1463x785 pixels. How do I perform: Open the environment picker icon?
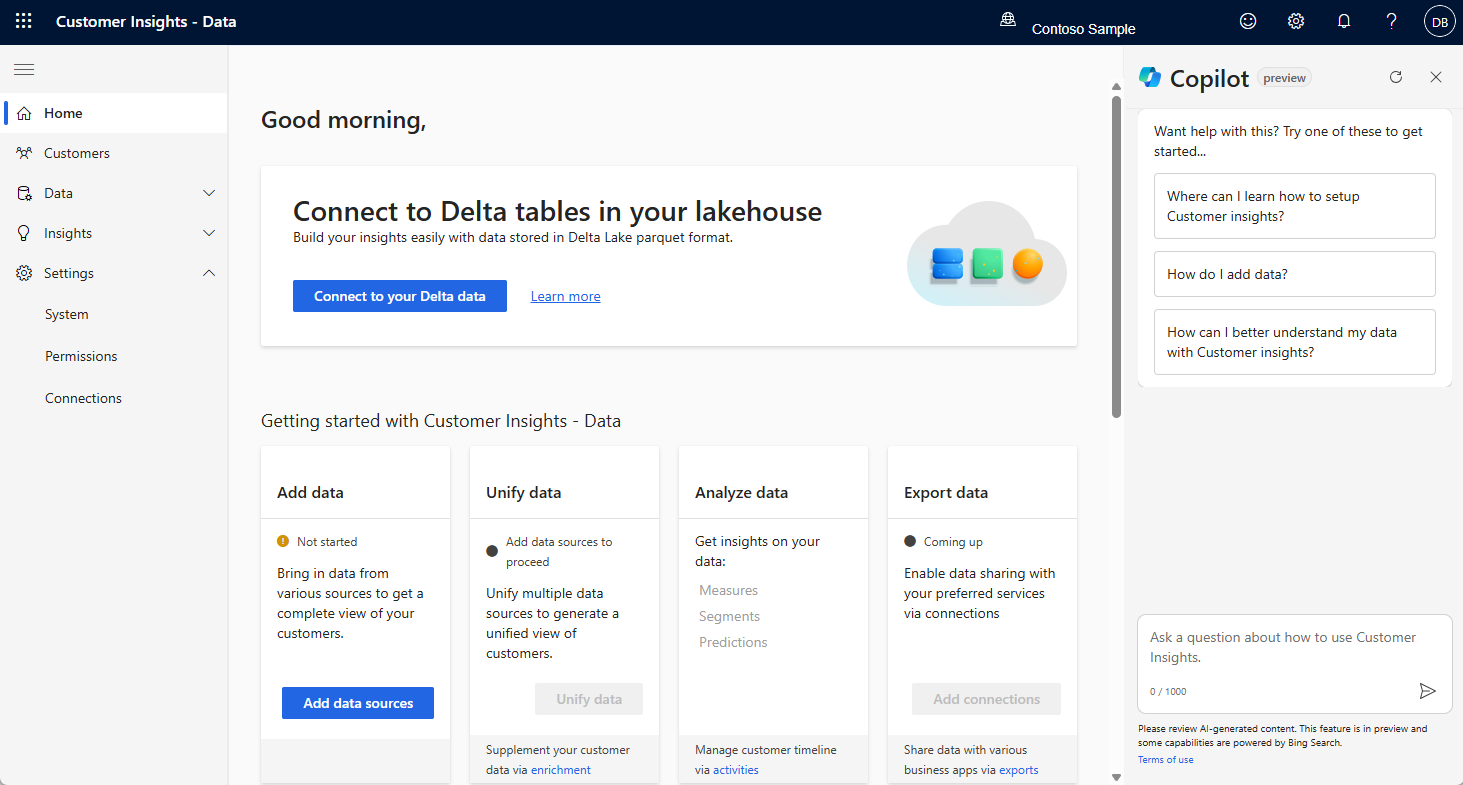[1008, 21]
